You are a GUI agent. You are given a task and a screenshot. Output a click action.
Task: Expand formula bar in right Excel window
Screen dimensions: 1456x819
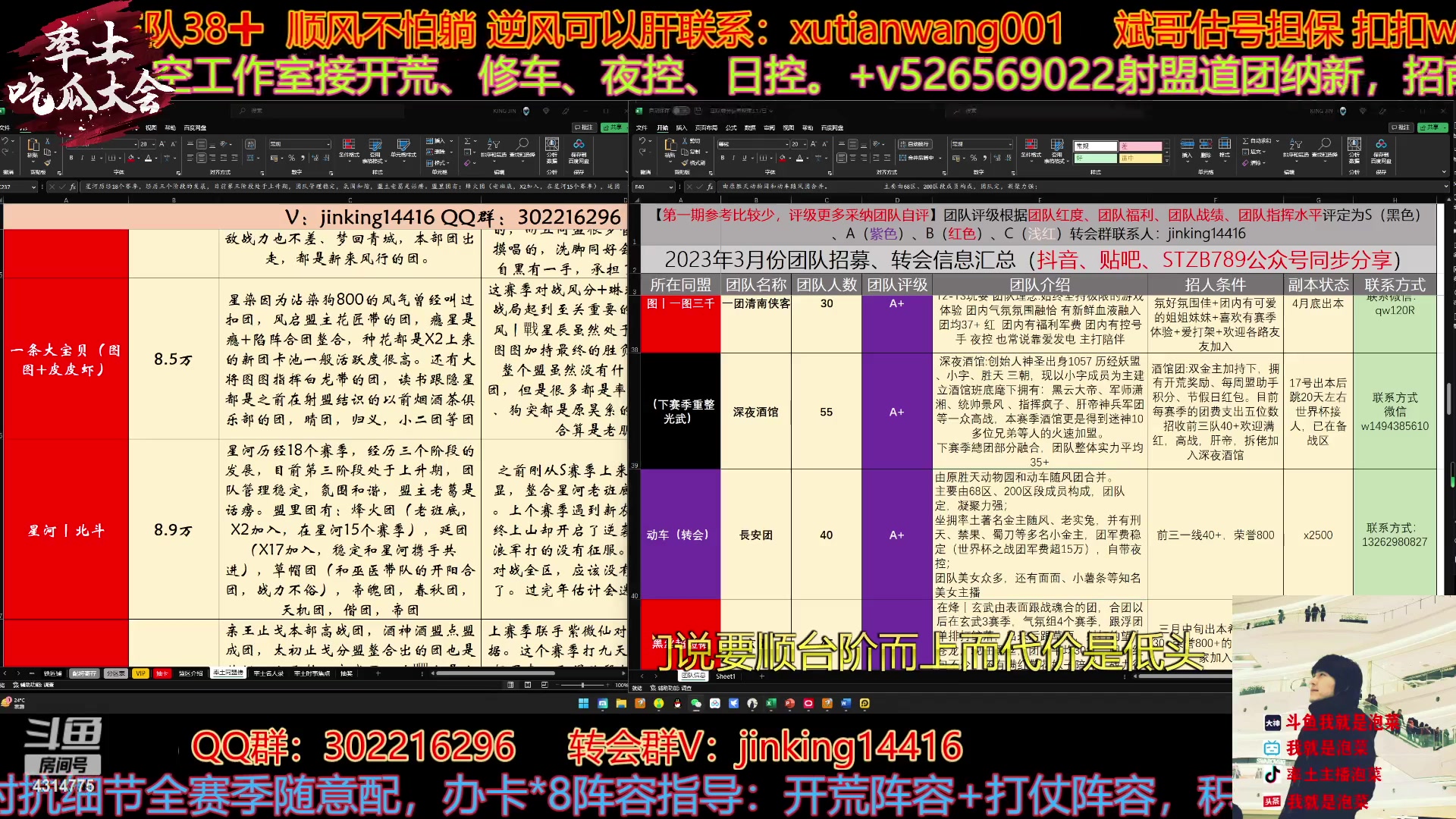coord(1445,186)
